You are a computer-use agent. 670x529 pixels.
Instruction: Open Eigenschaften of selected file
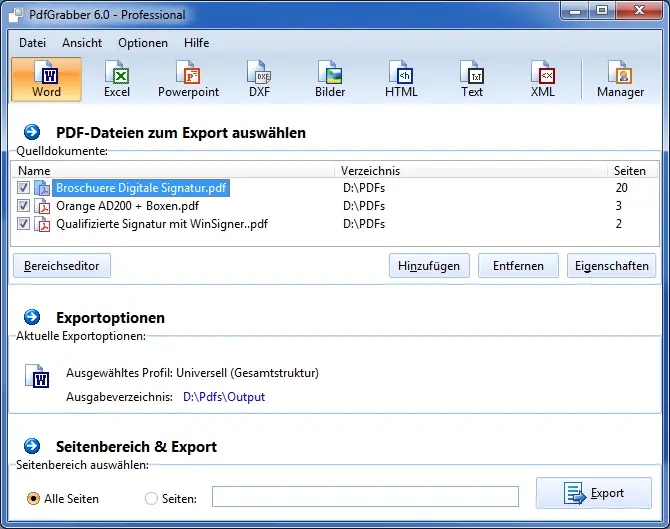[x=611, y=266]
